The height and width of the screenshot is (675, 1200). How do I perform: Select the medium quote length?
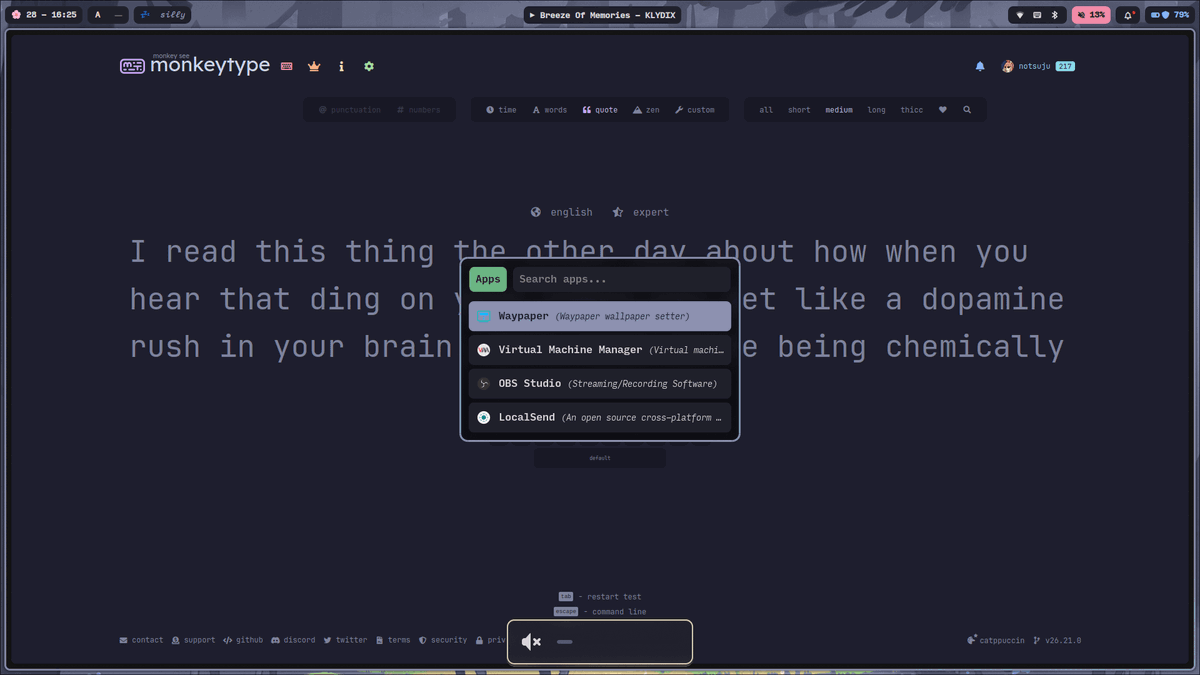pos(839,110)
